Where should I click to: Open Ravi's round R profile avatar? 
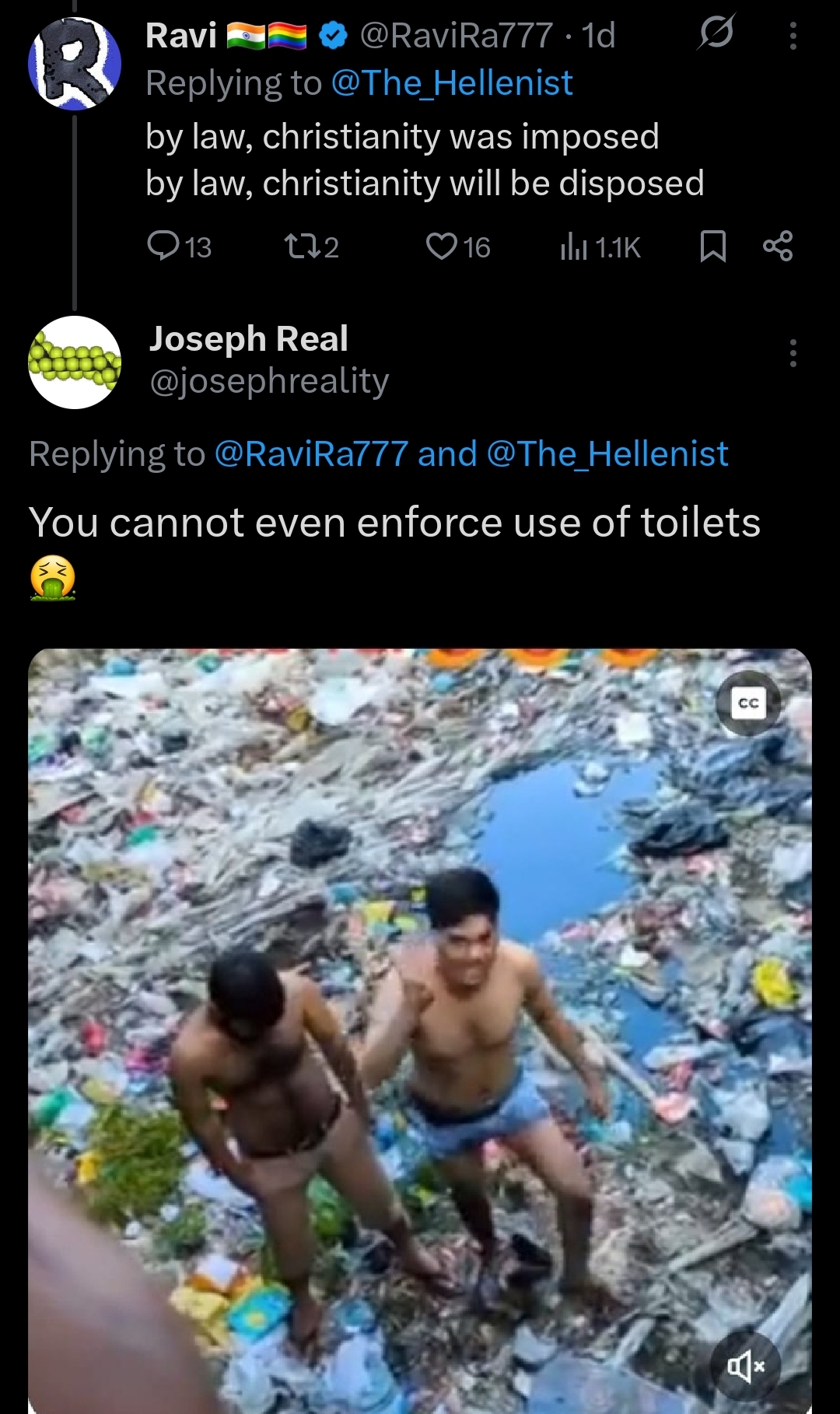click(x=75, y=64)
